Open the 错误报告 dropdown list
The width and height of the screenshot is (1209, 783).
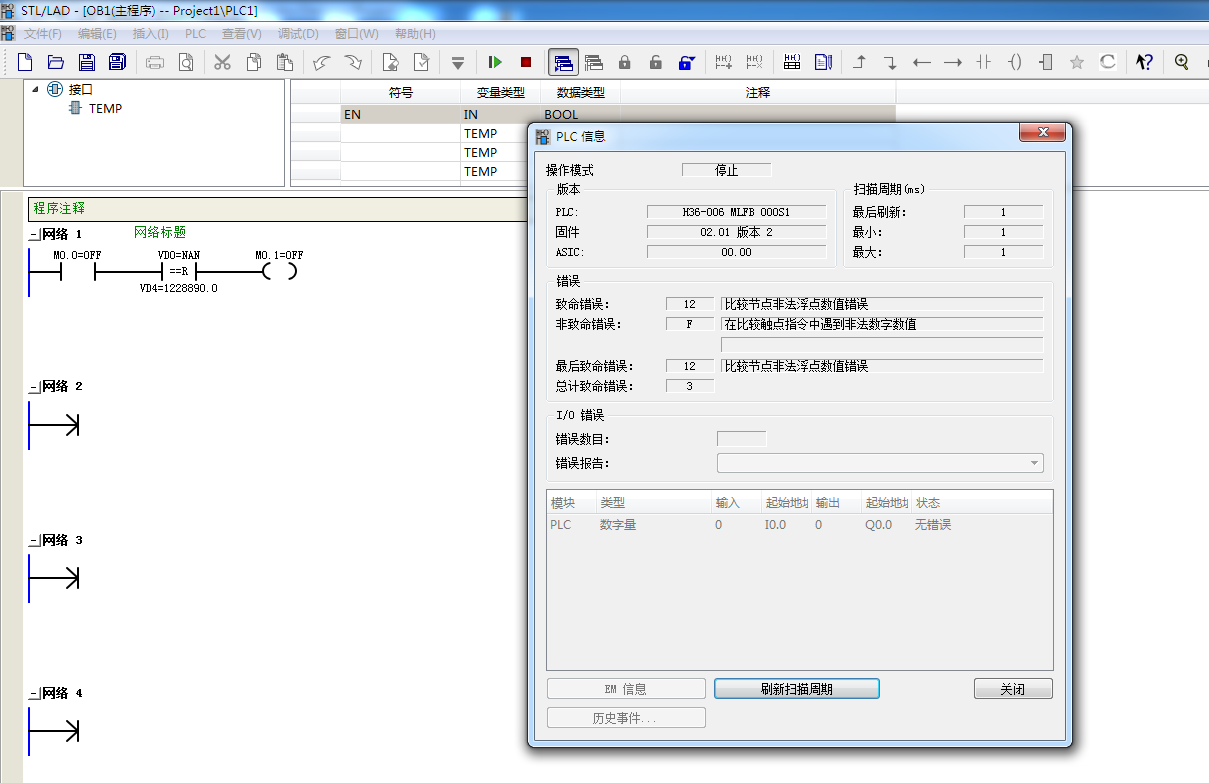point(1034,463)
